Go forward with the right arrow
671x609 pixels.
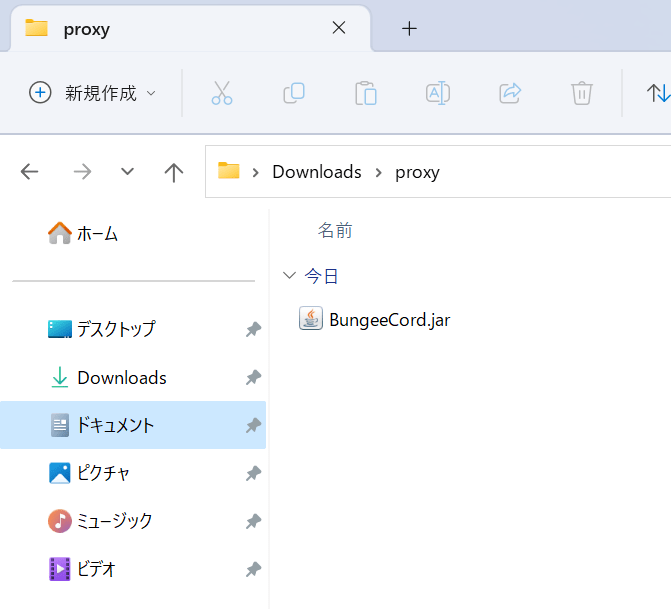[x=82, y=172]
